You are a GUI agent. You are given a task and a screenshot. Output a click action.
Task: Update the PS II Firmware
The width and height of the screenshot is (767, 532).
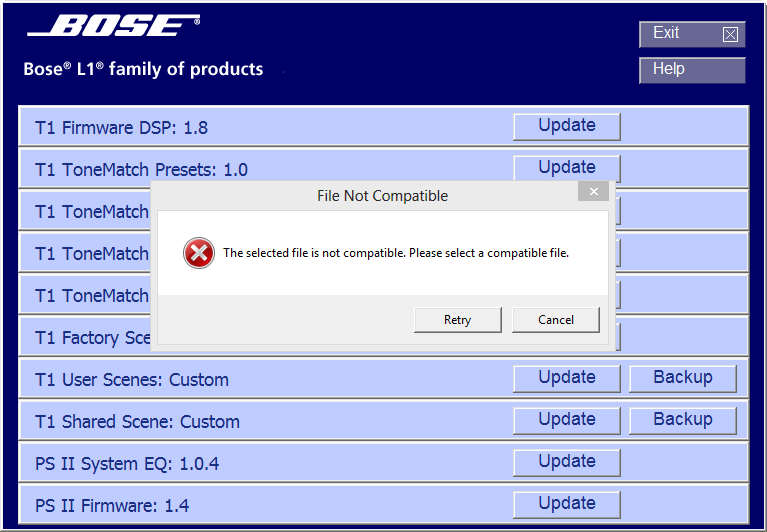[x=567, y=504]
